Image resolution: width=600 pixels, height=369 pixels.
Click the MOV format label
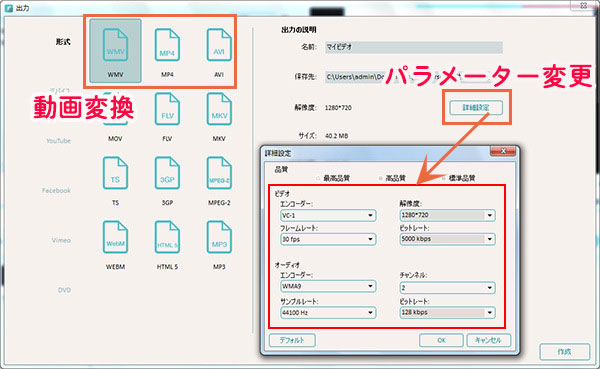(x=115, y=139)
